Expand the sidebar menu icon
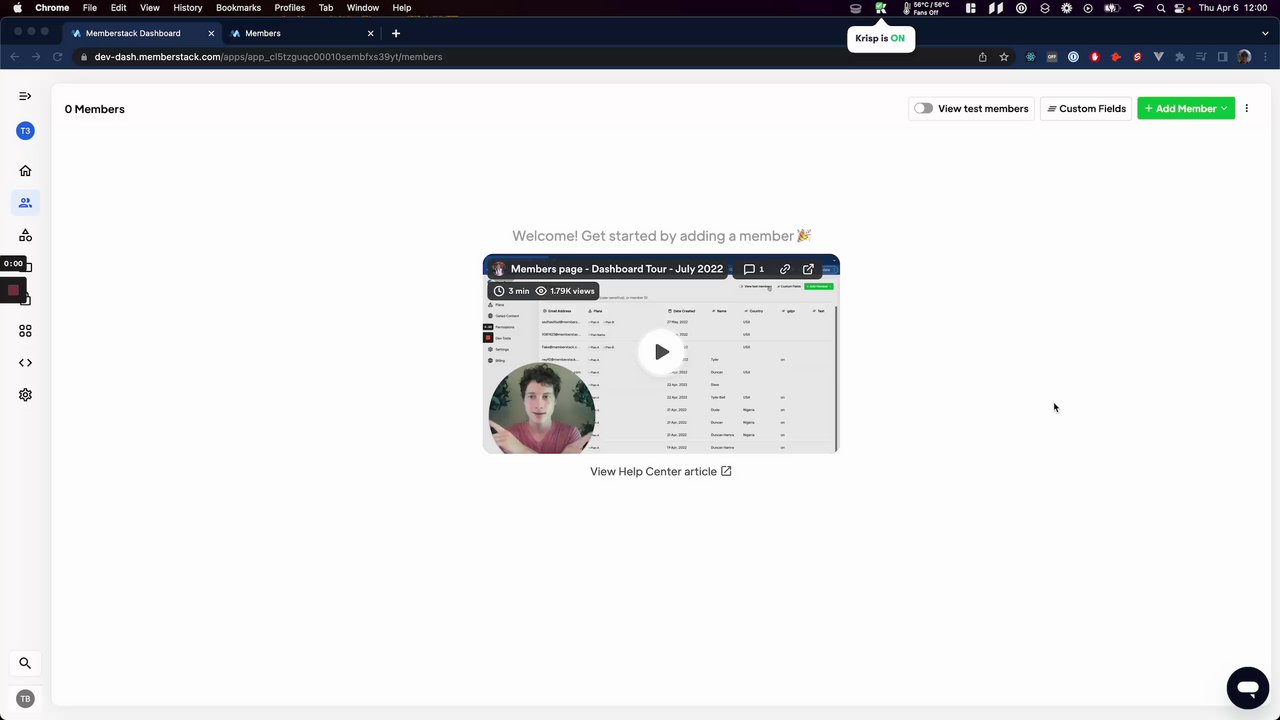The height and width of the screenshot is (720, 1280). [25, 96]
